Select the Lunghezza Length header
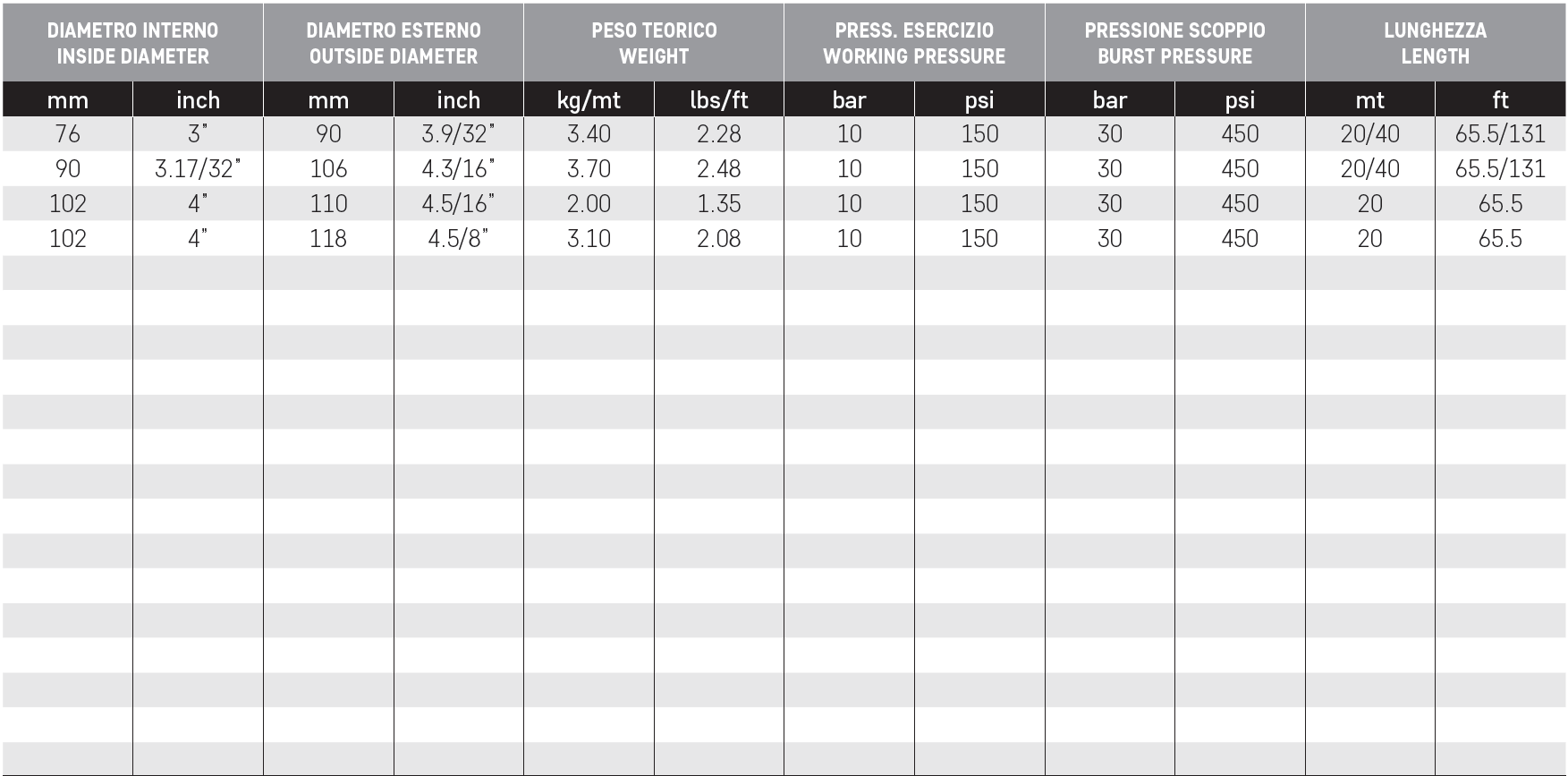This screenshot has height=776, width=1568. coord(1436,43)
